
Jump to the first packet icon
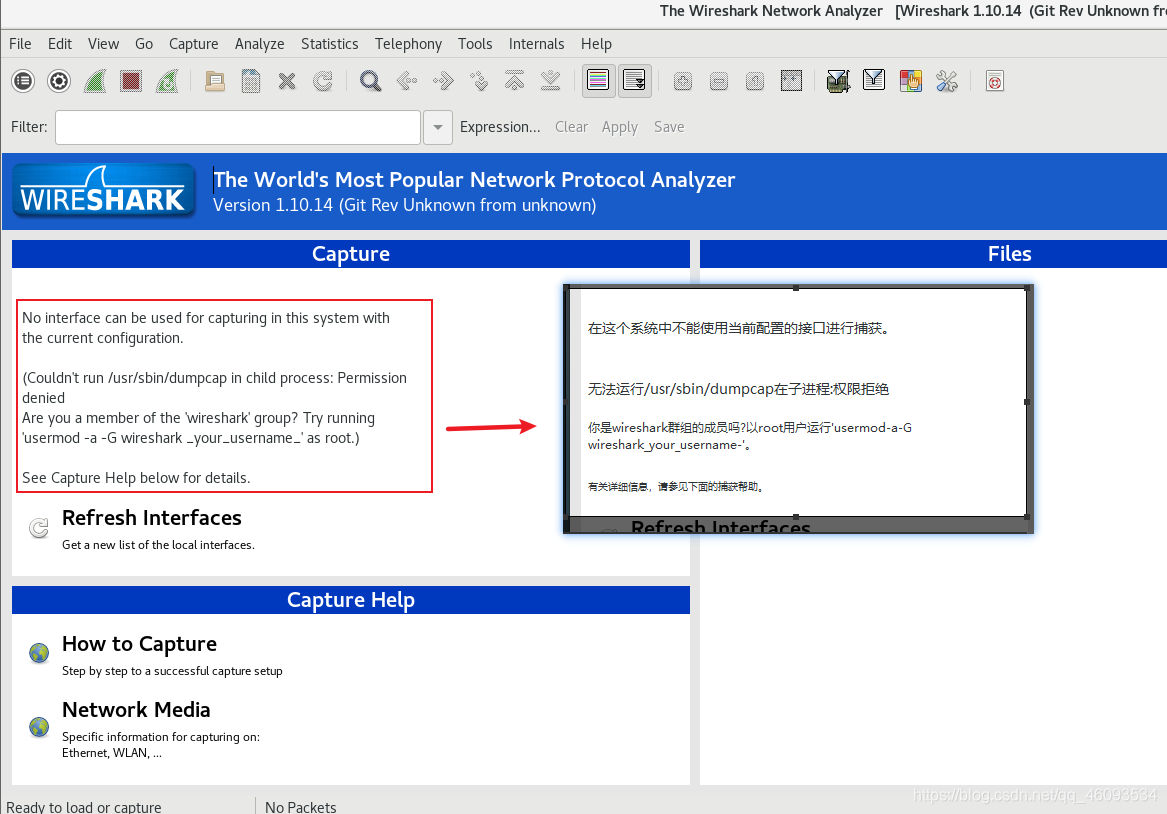pos(514,80)
